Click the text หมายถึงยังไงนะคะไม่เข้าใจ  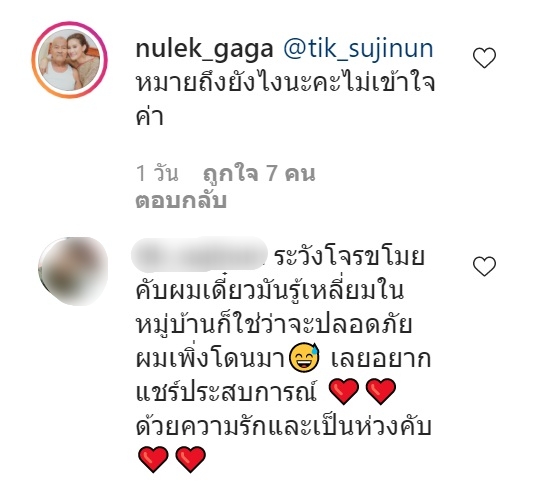click(285, 82)
